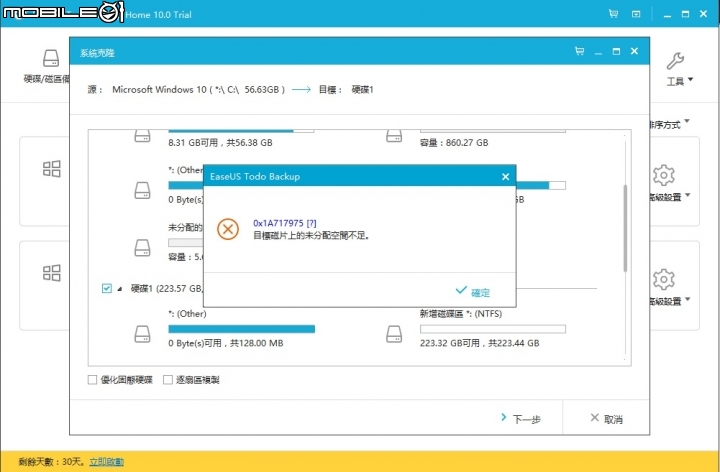Open the menu icon next to the main cart
Screen dimensions: 720x472
[636, 14]
